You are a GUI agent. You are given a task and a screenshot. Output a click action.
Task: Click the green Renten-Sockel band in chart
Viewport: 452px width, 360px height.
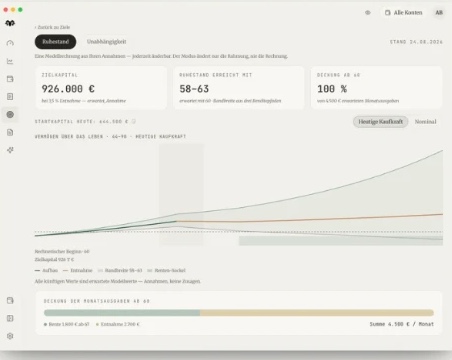(341, 241)
